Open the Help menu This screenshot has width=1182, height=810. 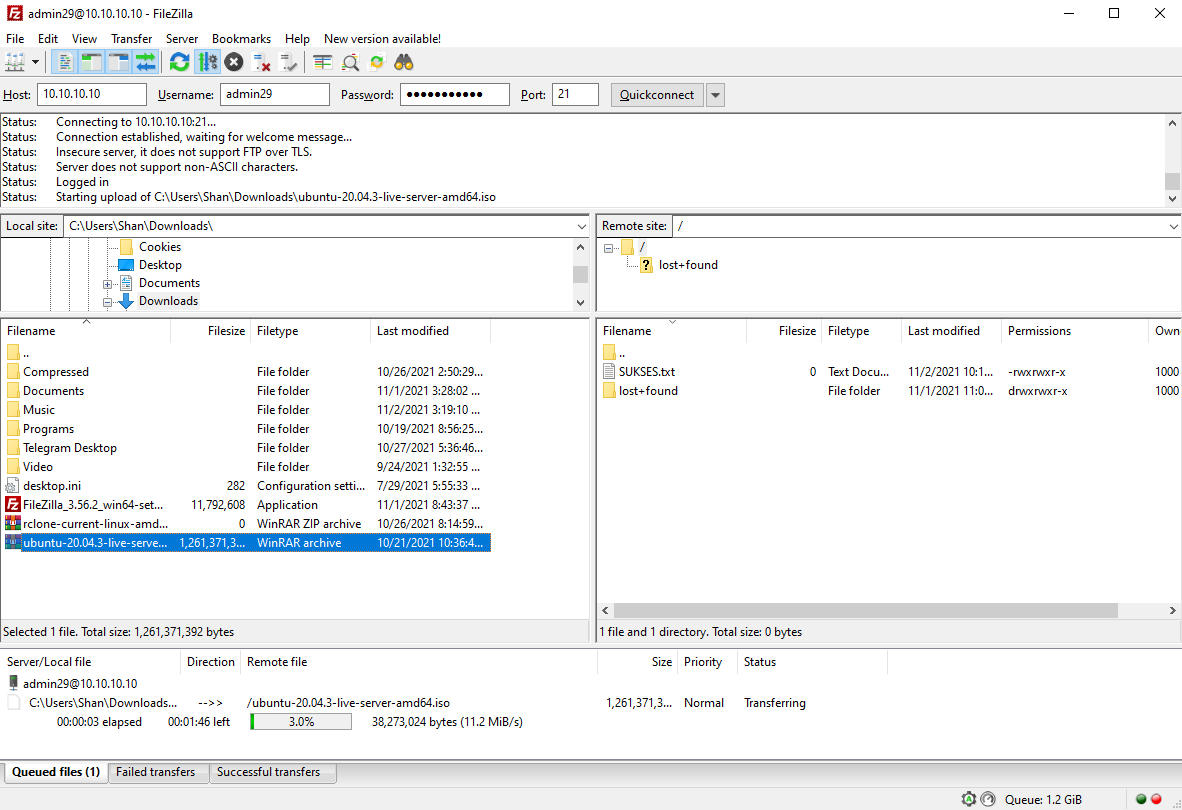[x=297, y=38]
